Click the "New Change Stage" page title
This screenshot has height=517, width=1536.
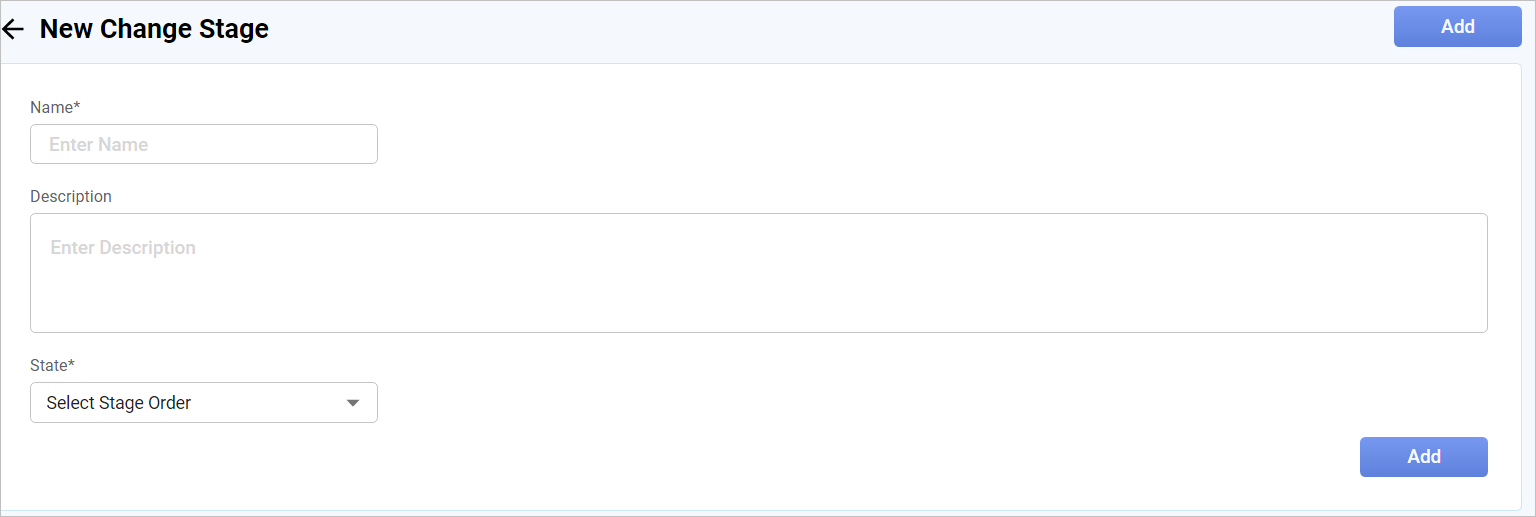(154, 29)
